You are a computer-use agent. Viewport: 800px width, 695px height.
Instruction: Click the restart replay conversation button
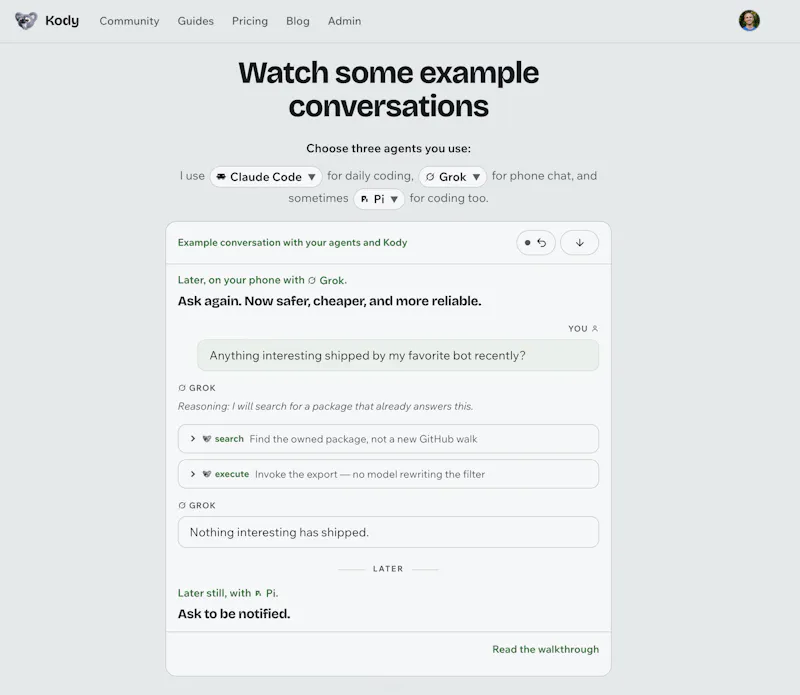click(x=535, y=243)
